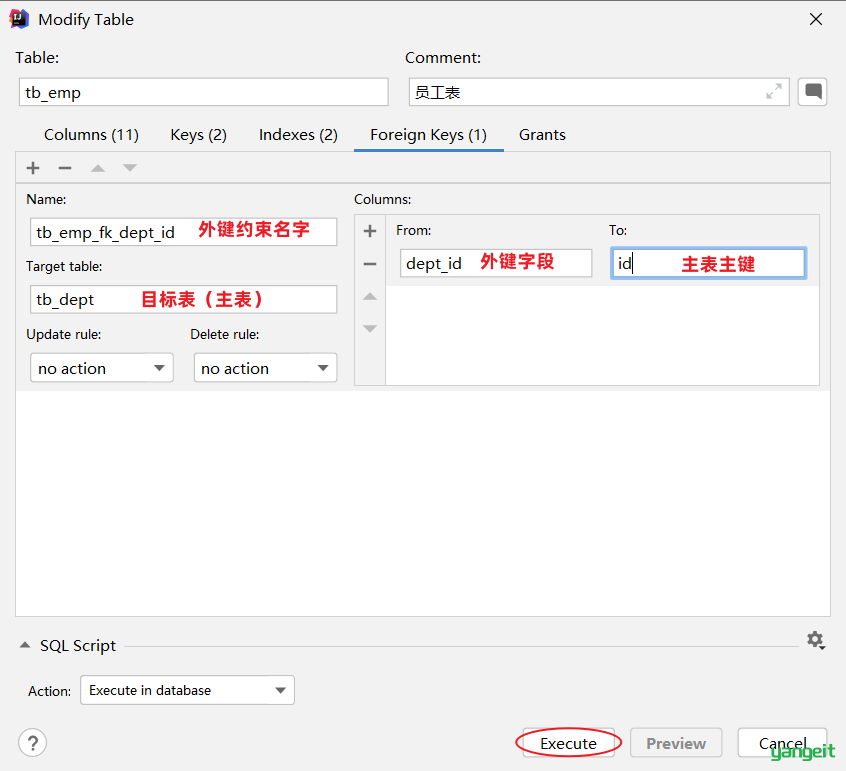
Task: Open help with question mark button
Action: tap(32, 743)
